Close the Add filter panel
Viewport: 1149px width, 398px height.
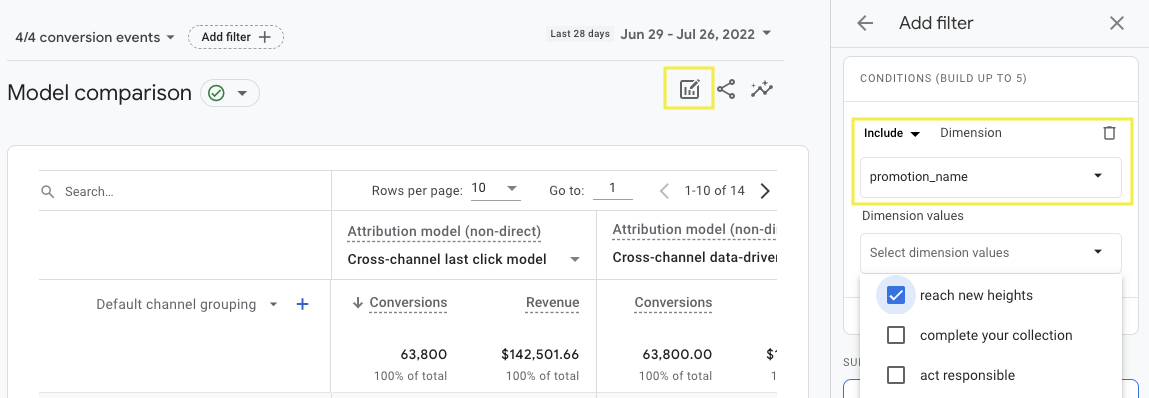coord(1117,23)
